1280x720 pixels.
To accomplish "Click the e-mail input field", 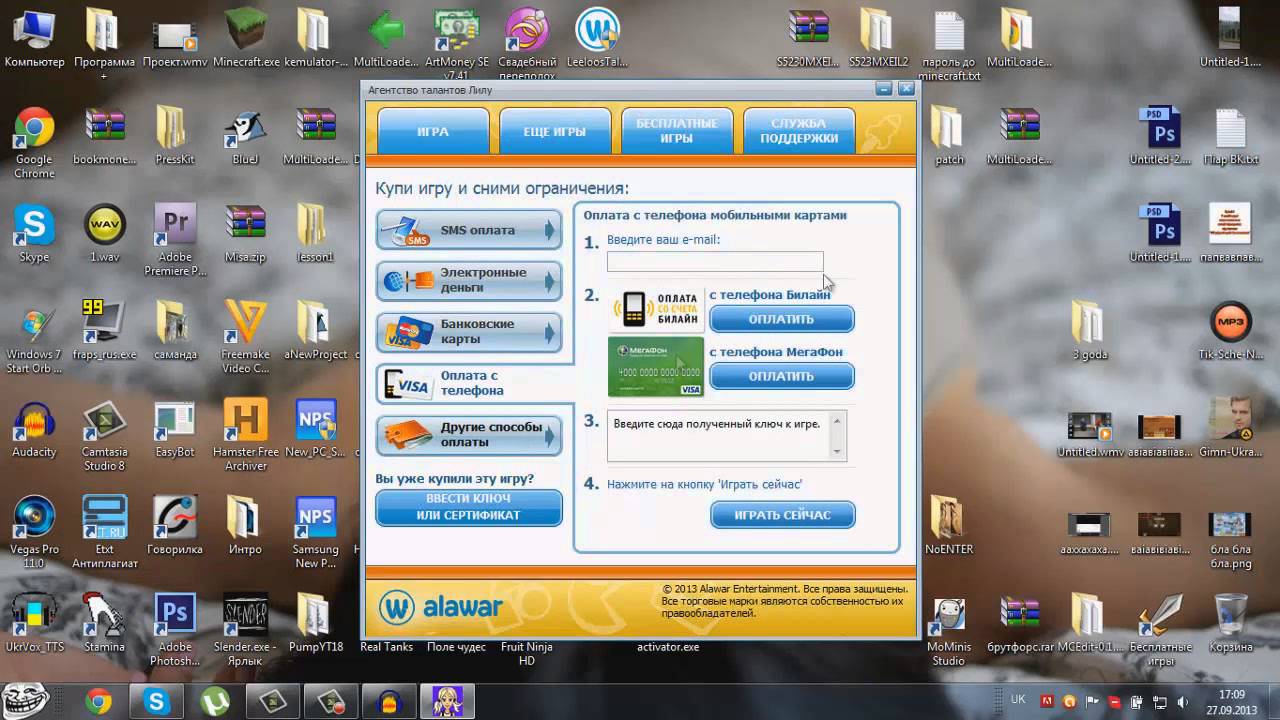I will pos(715,262).
